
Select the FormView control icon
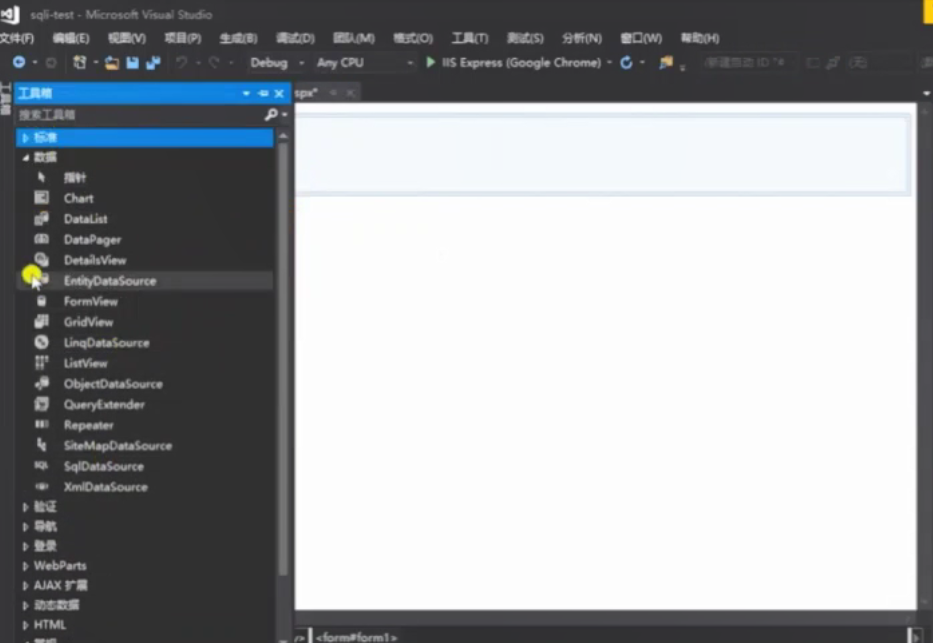(41, 301)
